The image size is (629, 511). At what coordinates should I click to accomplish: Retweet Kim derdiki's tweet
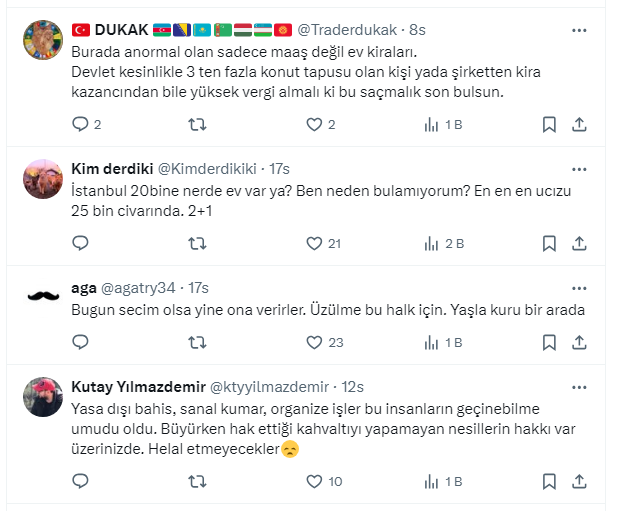[198, 243]
